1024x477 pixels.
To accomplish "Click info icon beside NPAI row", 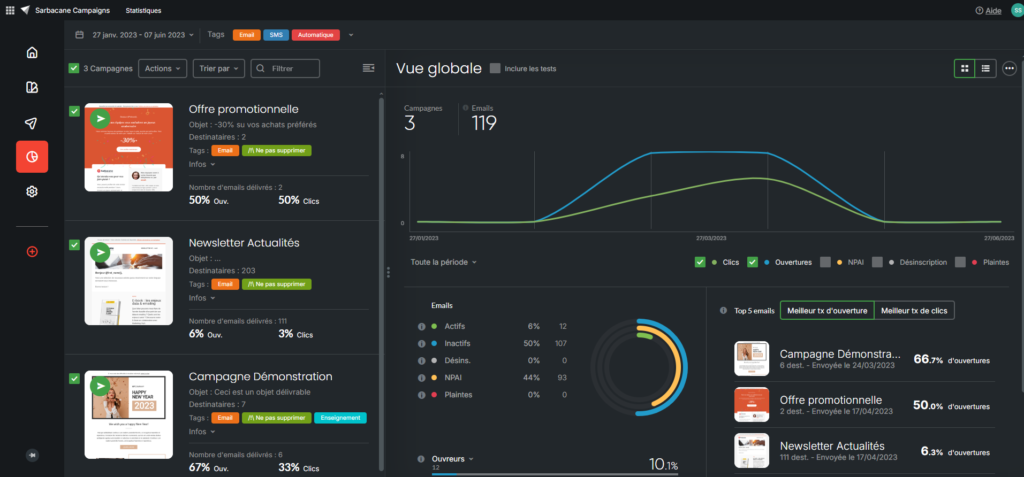I will (x=421, y=378).
